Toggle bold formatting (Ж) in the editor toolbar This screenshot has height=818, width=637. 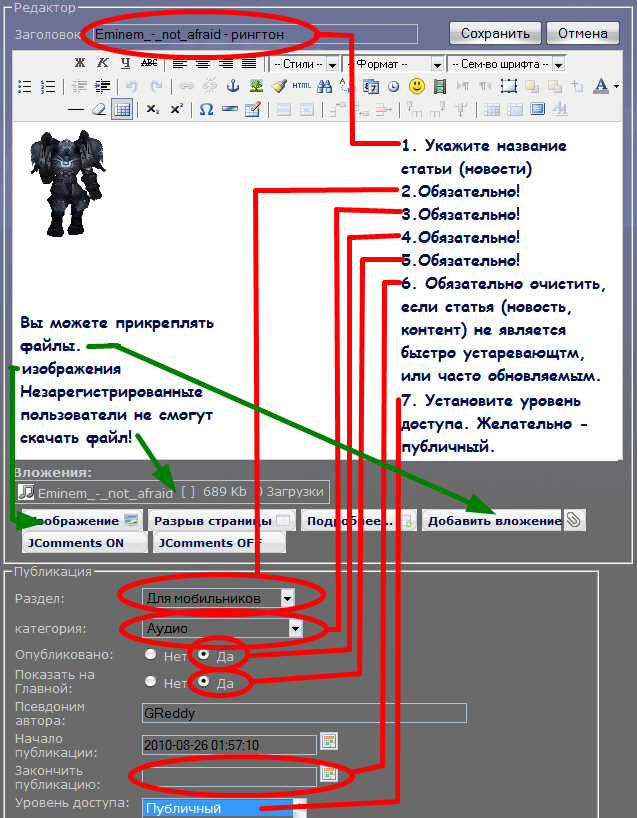coord(80,63)
